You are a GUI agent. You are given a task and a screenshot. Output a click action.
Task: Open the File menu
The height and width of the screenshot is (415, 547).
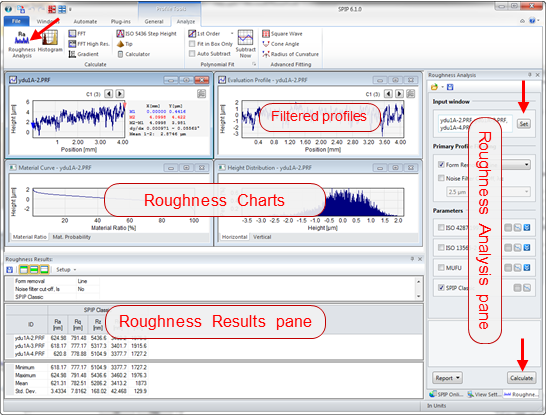pos(16,21)
